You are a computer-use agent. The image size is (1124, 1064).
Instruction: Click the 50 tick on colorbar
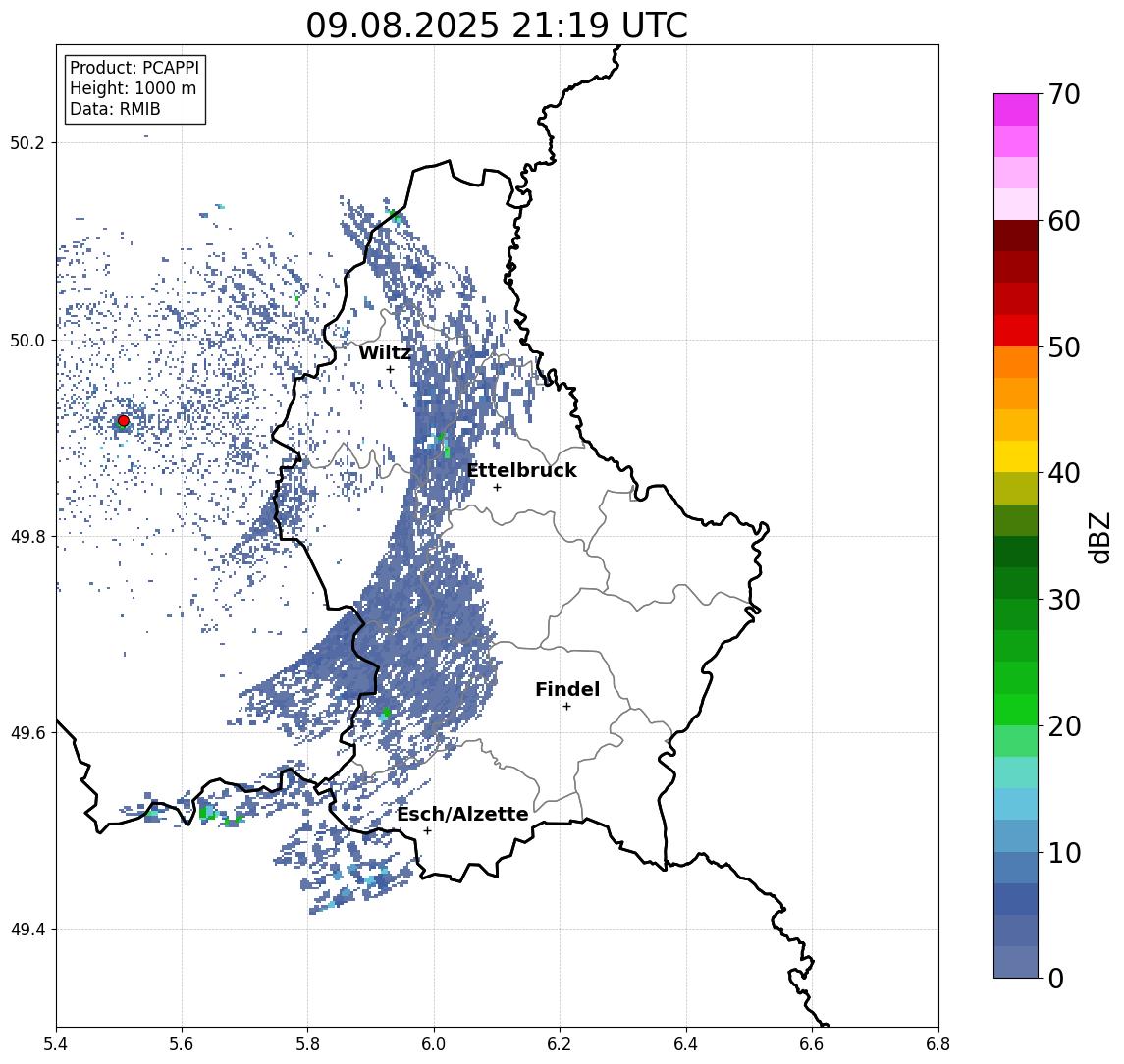tap(1064, 347)
